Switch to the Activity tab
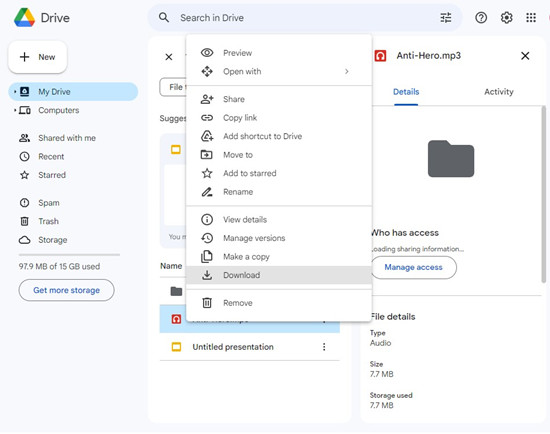This screenshot has width=550, height=434. point(498,92)
